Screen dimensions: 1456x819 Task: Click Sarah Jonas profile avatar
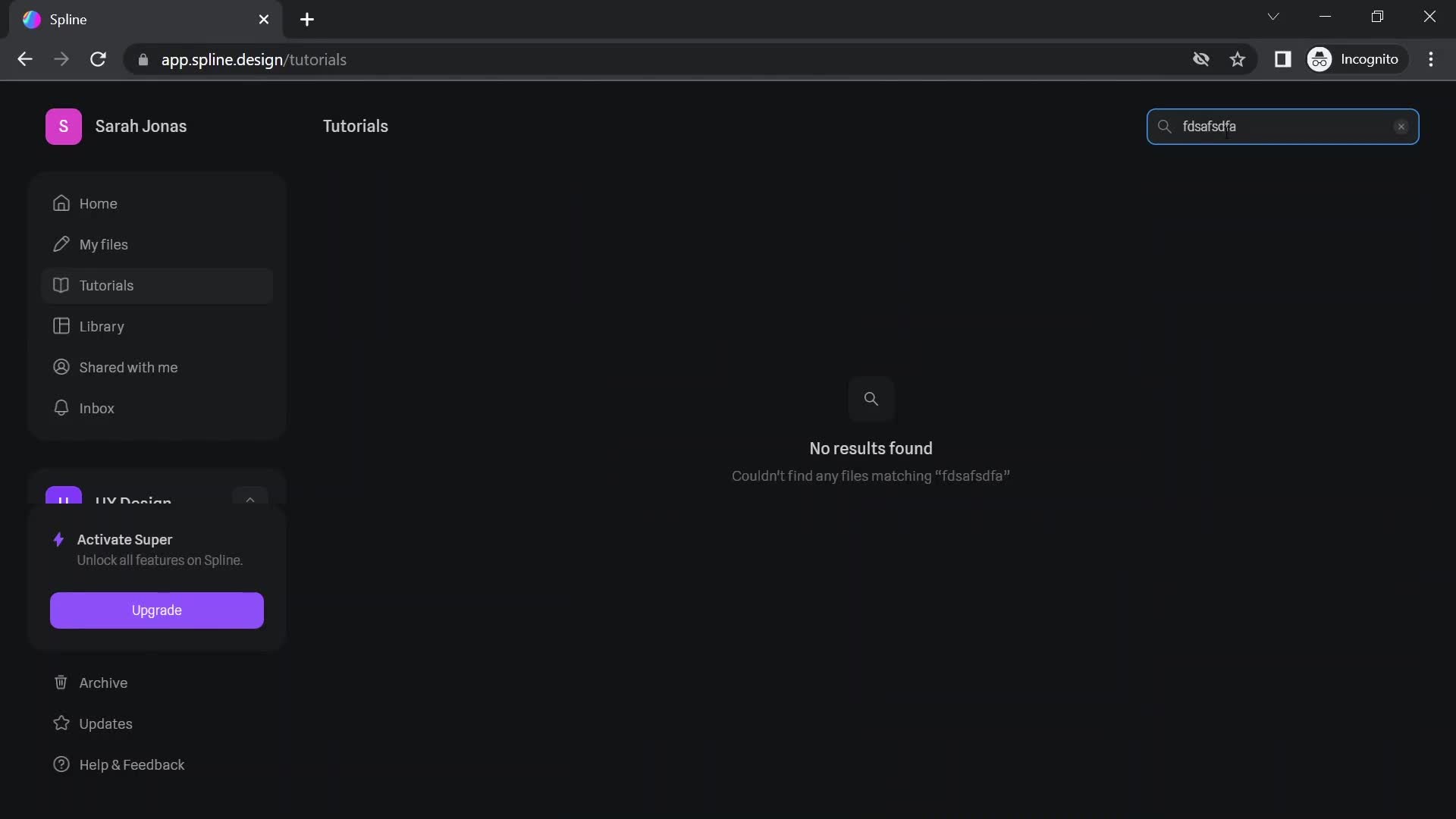pyautogui.click(x=63, y=126)
